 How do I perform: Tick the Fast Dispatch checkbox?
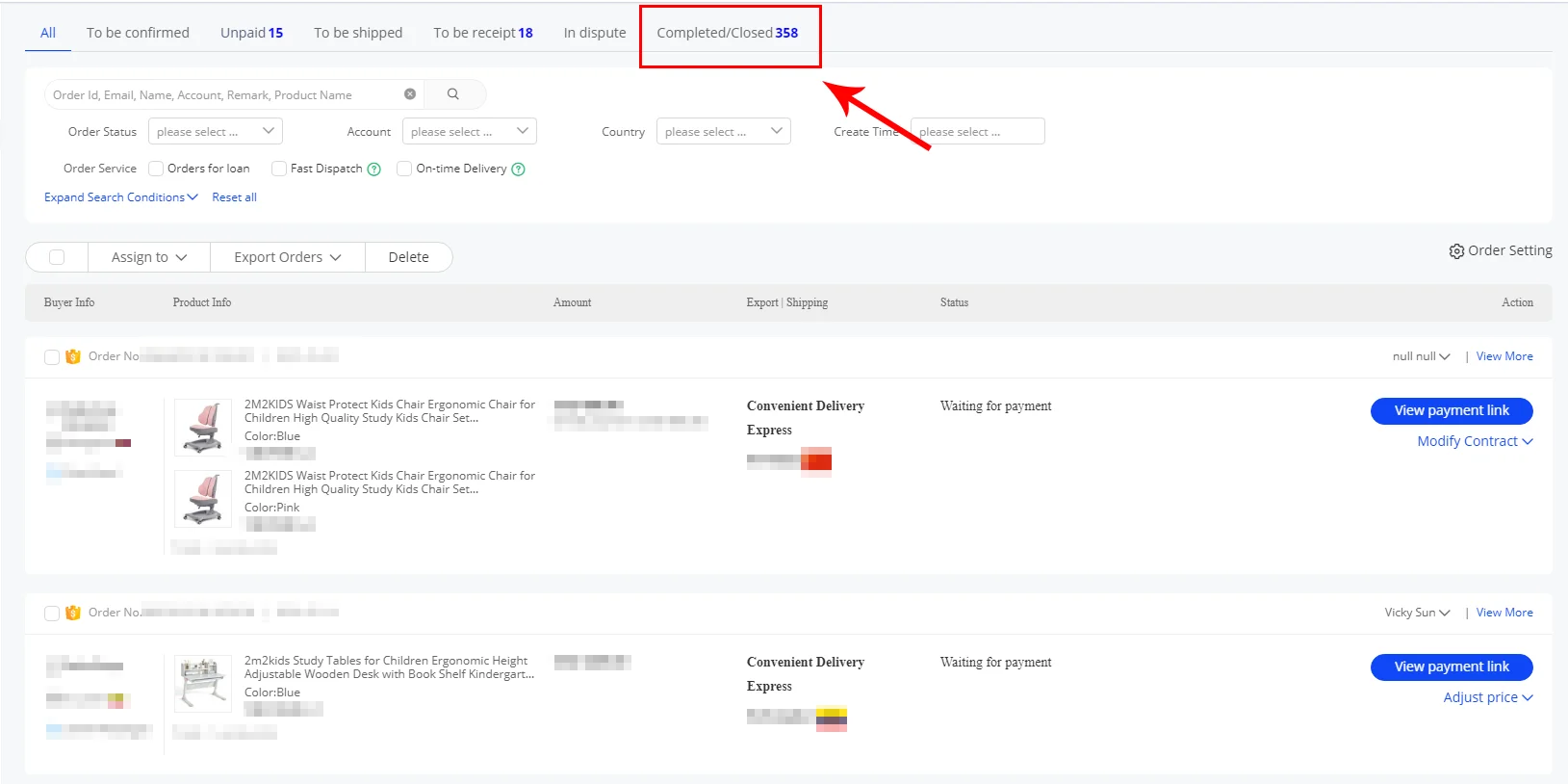tap(279, 169)
